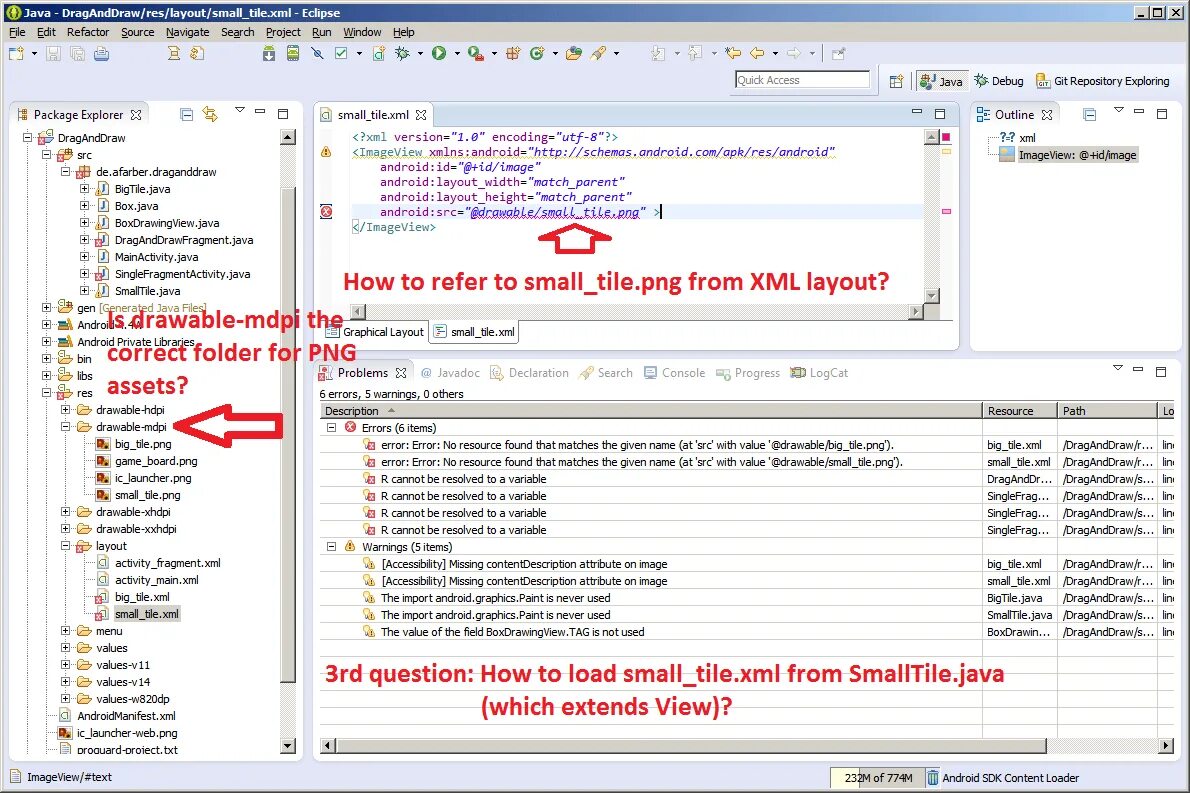
Task: Click the Save icon in the toolbar
Action: tap(52, 53)
